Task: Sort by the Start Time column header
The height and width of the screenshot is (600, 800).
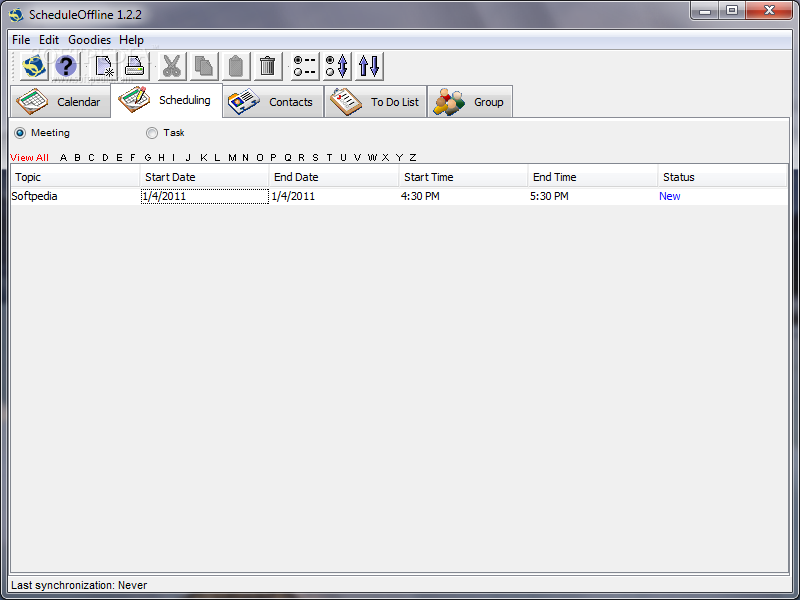Action: pyautogui.click(x=463, y=177)
